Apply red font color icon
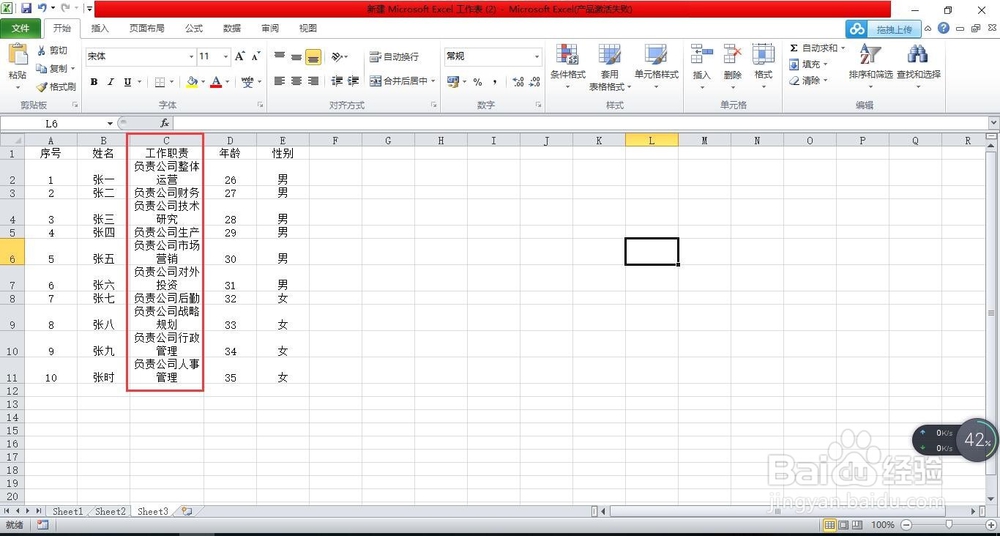This screenshot has width=1000, height=536. click(x=216, y=82)
